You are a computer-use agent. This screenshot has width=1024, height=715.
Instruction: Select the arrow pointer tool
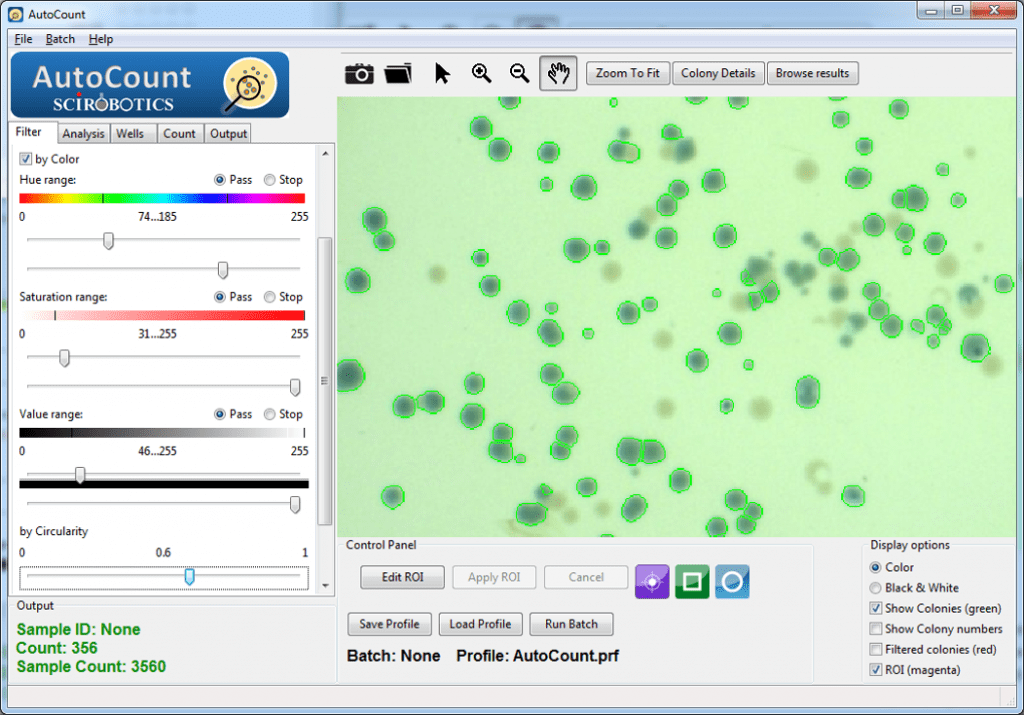(442, 73)
